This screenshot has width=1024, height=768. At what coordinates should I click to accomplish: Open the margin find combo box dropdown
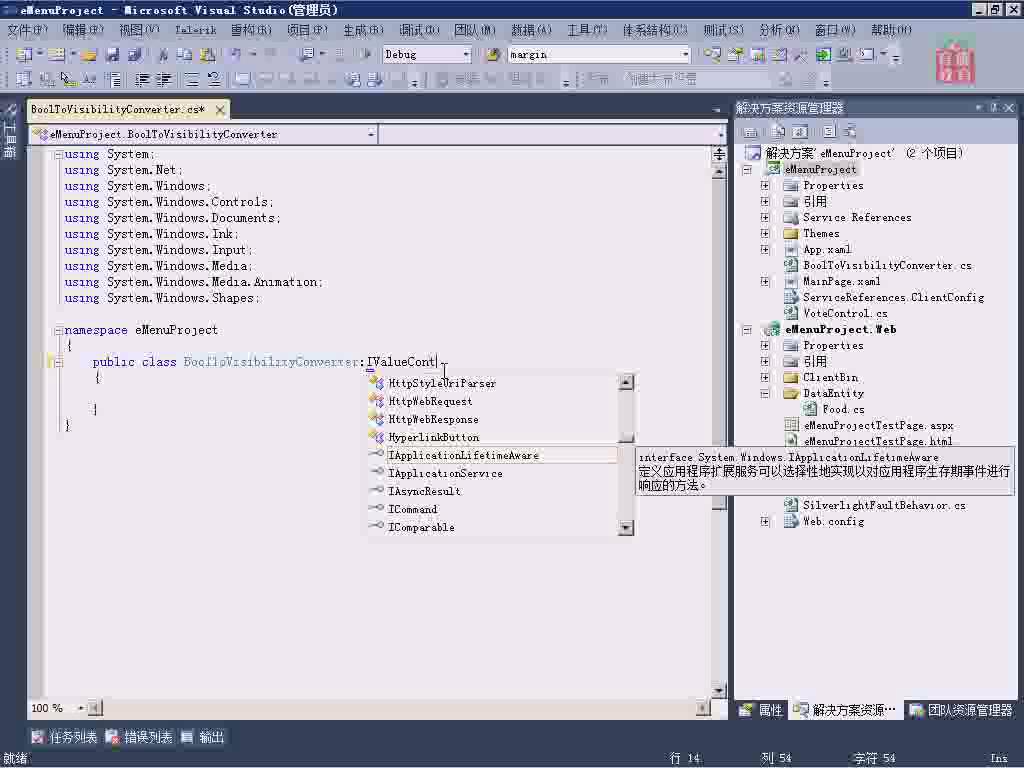(x=685, y=55)
